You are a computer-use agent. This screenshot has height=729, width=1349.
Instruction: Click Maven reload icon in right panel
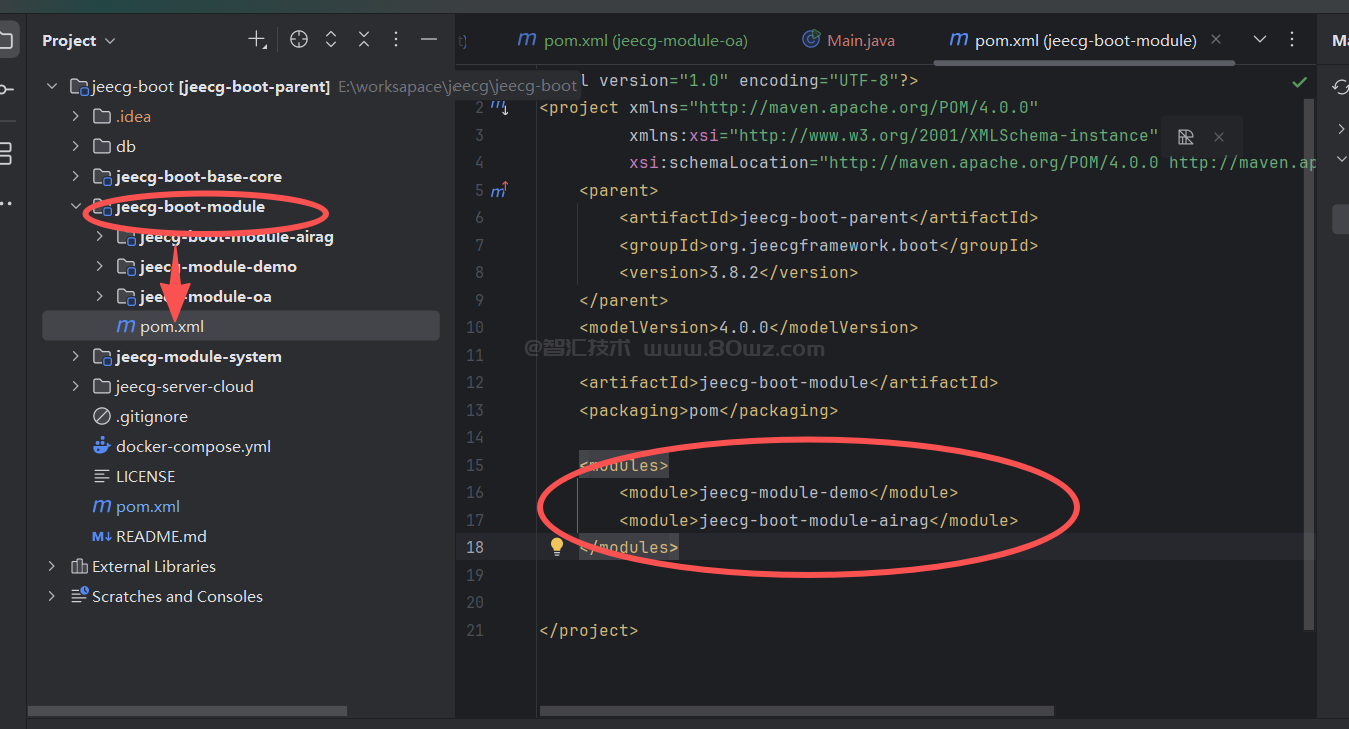(x=1341, y=88)
